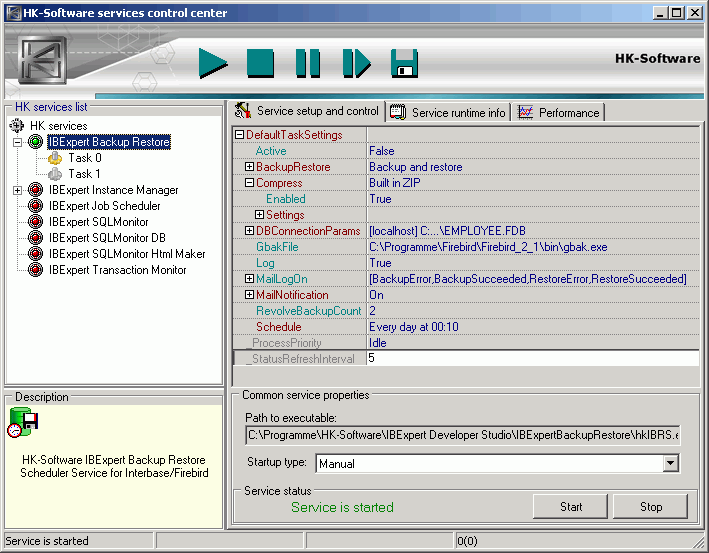Screen dimensions: 709x553
Task: Select IBExpert SQLMonitor DB service
Action: click(107, 238)
